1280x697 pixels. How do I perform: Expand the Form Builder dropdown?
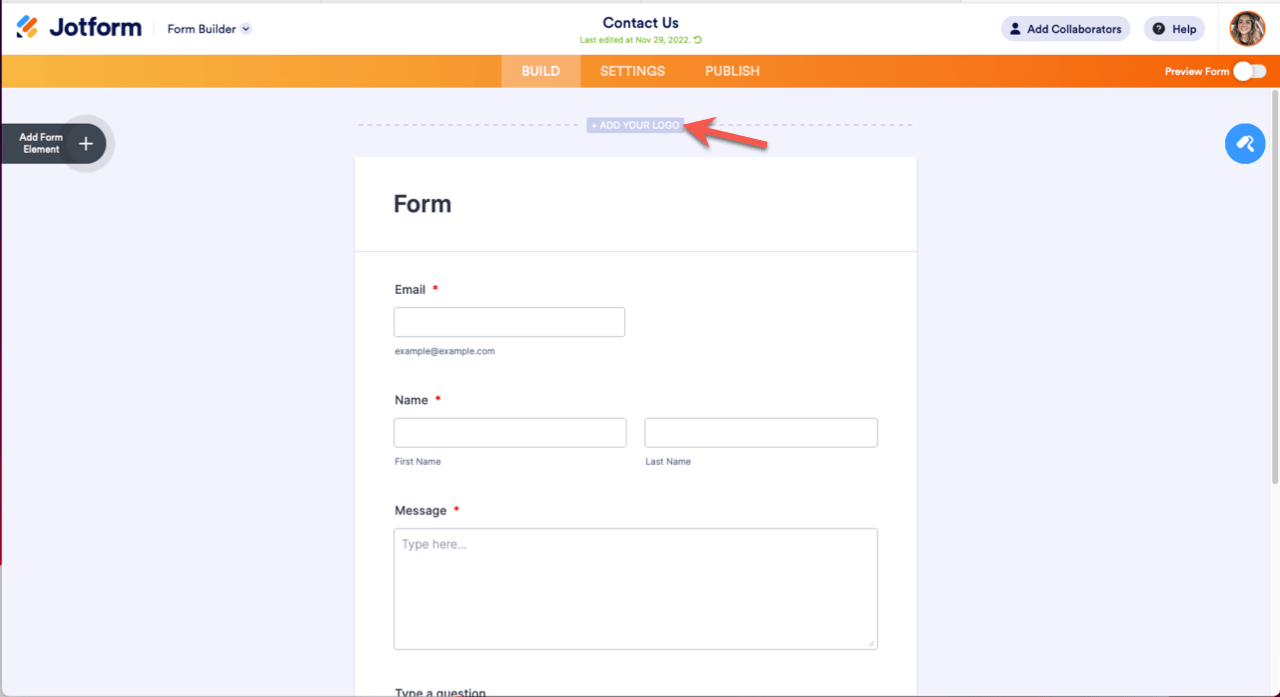[246, 29]
